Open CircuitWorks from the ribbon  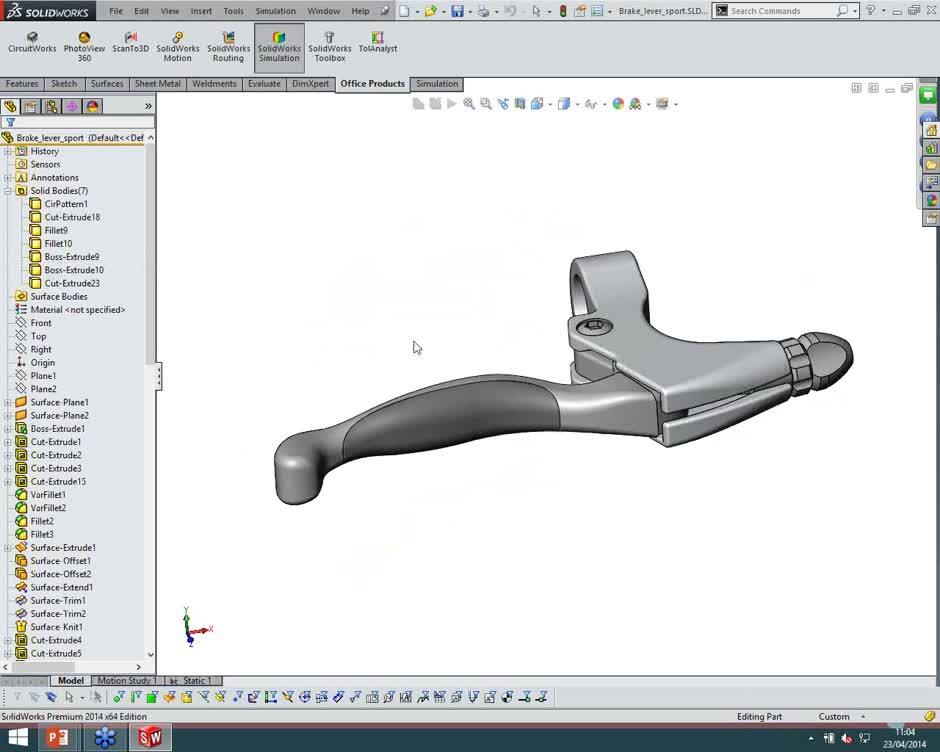coord(31,42)
